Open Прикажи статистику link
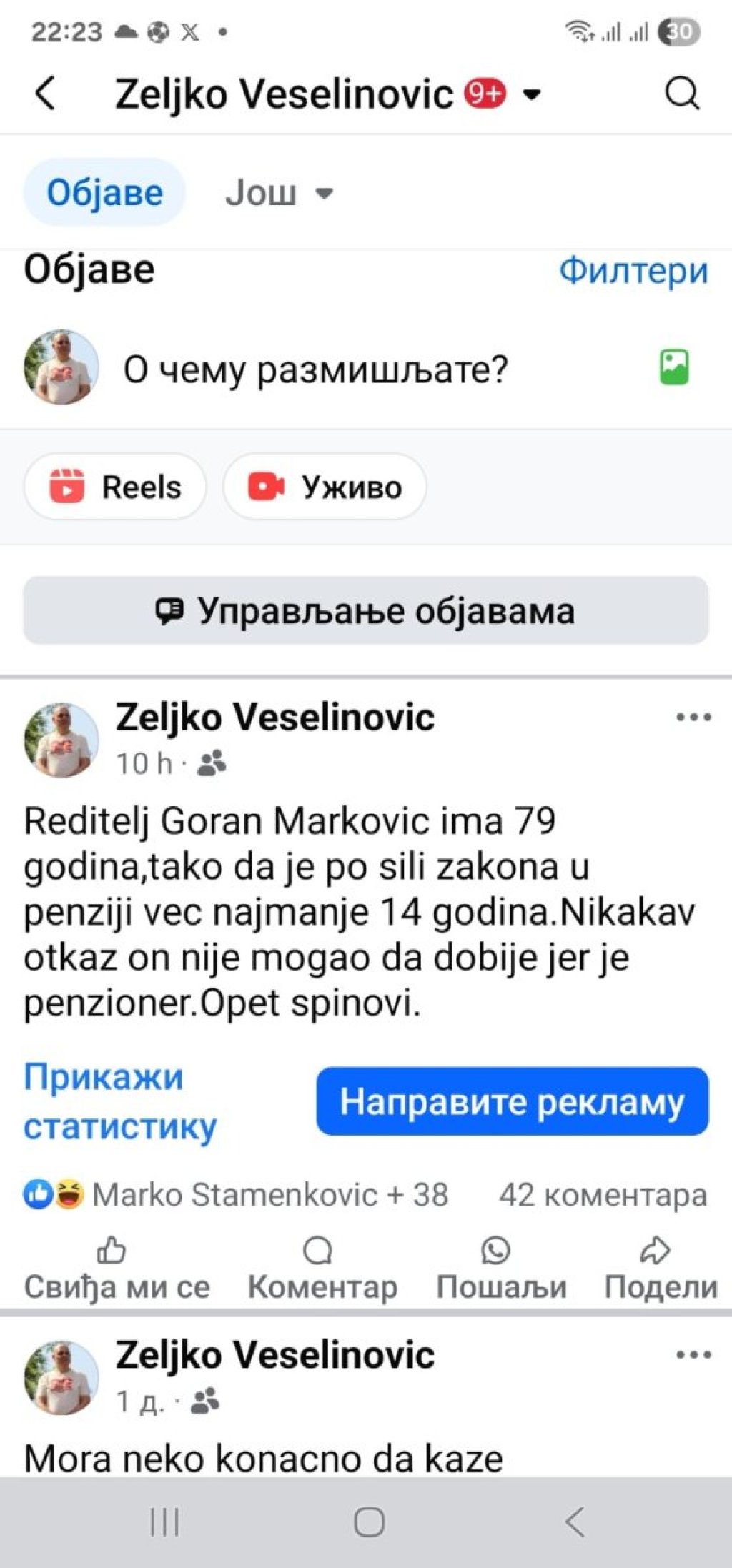Viewport: 732px width, 1568px height. 119,1101
